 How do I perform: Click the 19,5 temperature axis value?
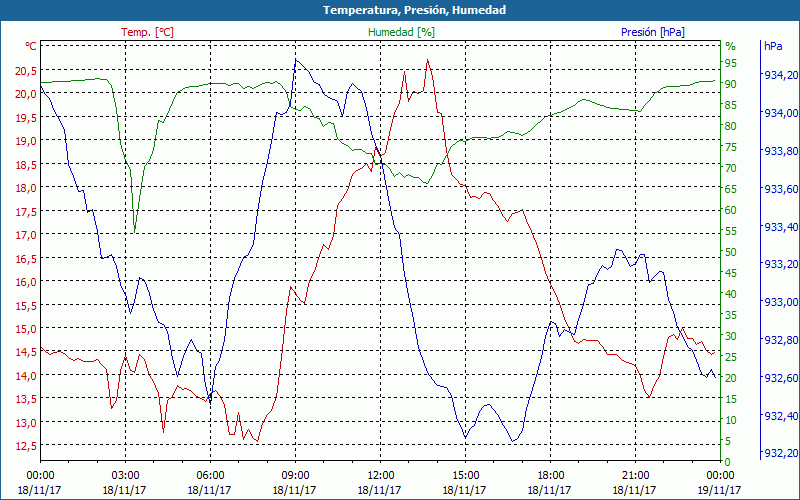point(26,118)
